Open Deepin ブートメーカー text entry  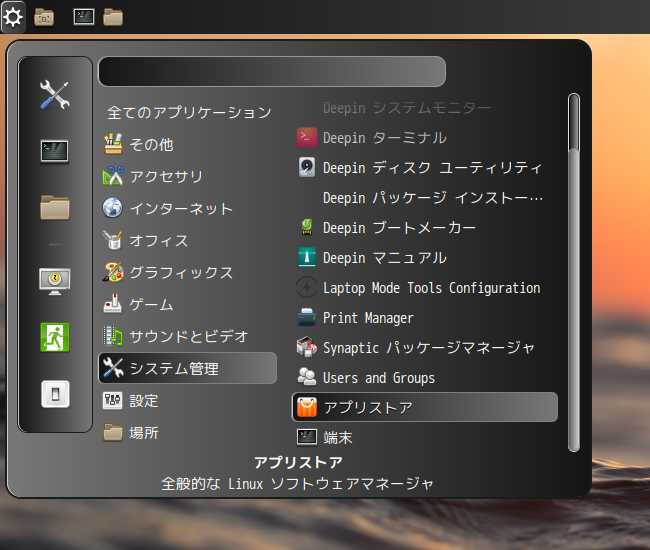click(399, 228)
